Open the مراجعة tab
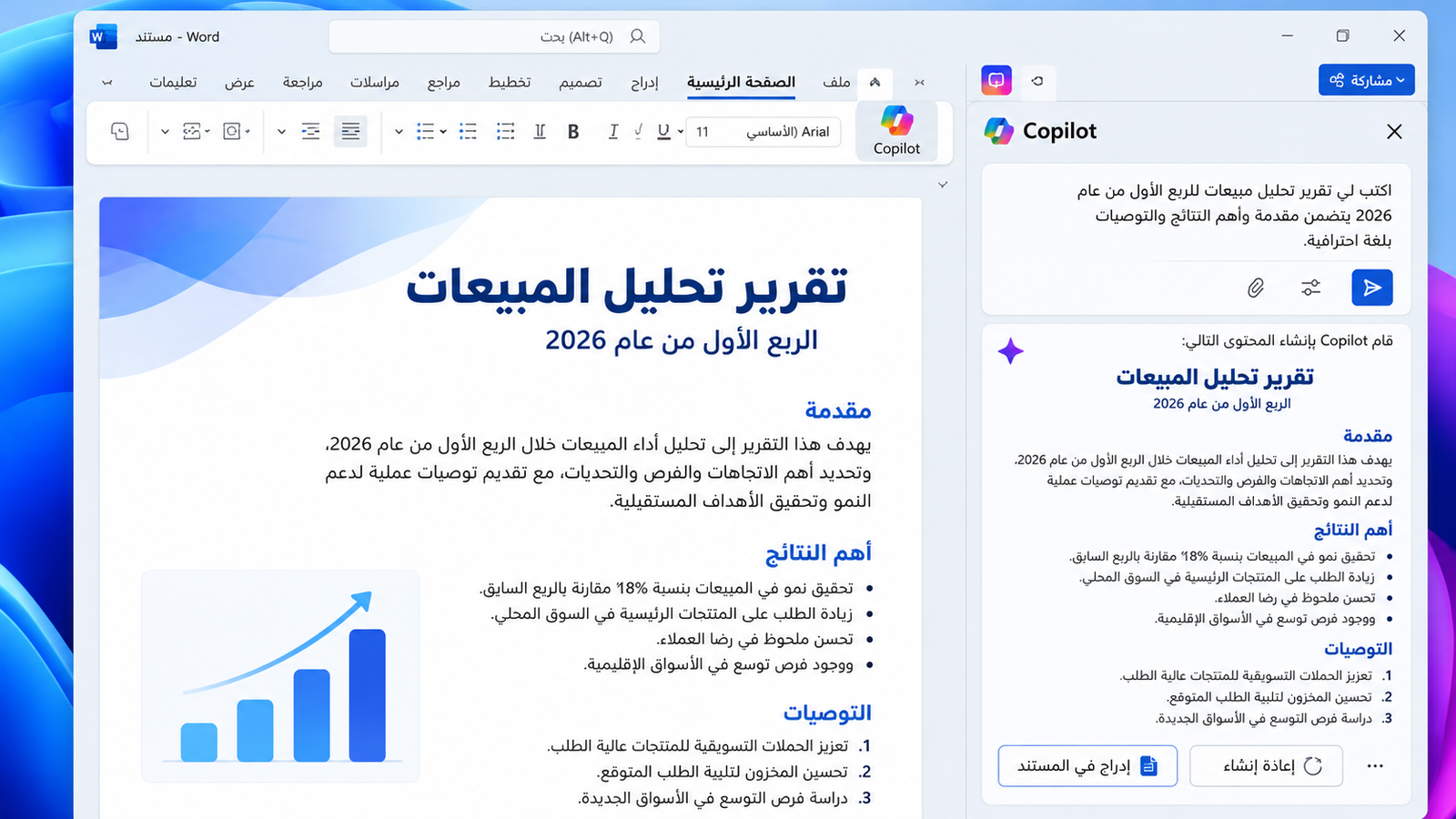Viewport: 1456px width, 819px height. pos(303,82)
